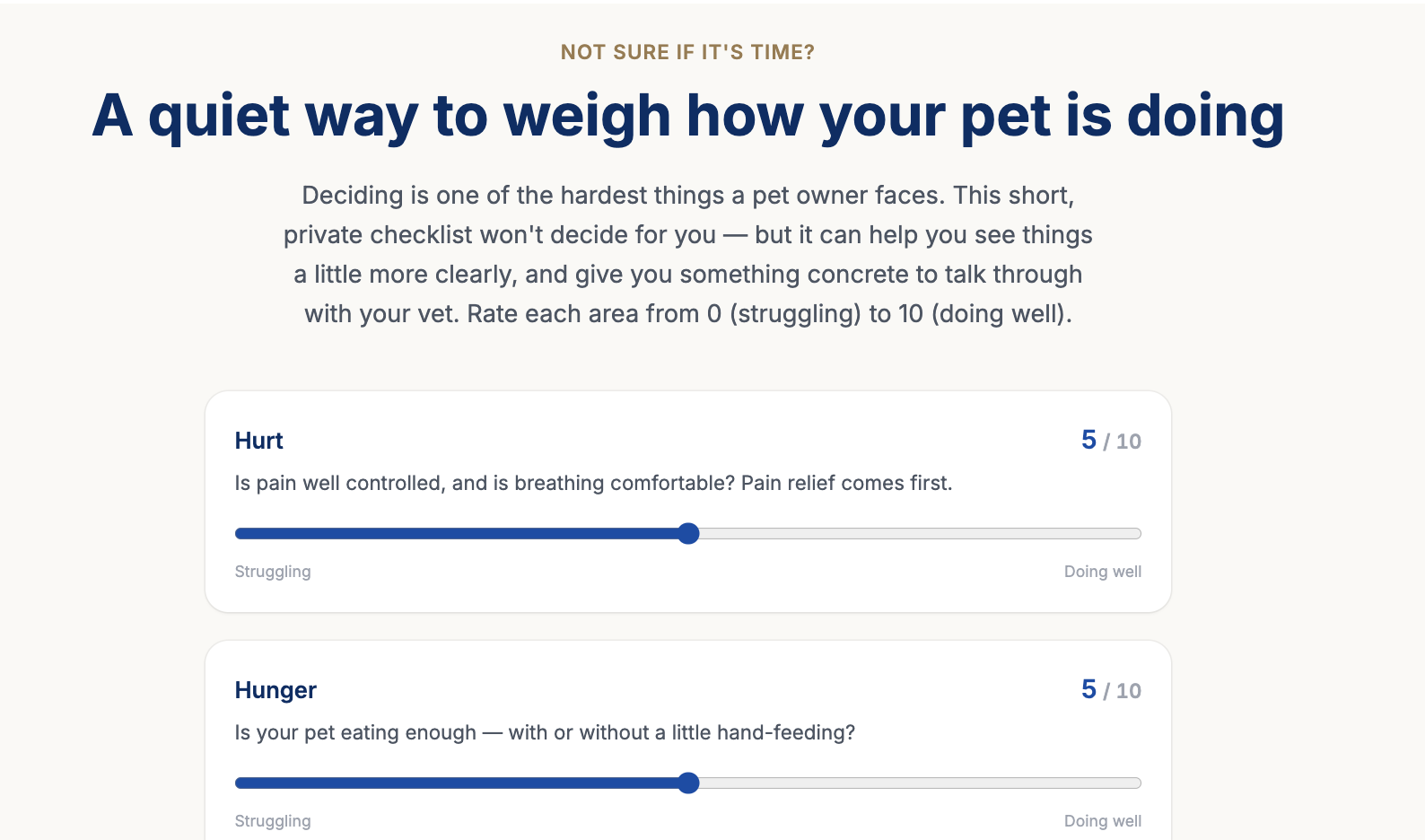The height and width of the screenshot is (840, 1425).
Task: Click the eating enough question text
Action: (545, 732)
